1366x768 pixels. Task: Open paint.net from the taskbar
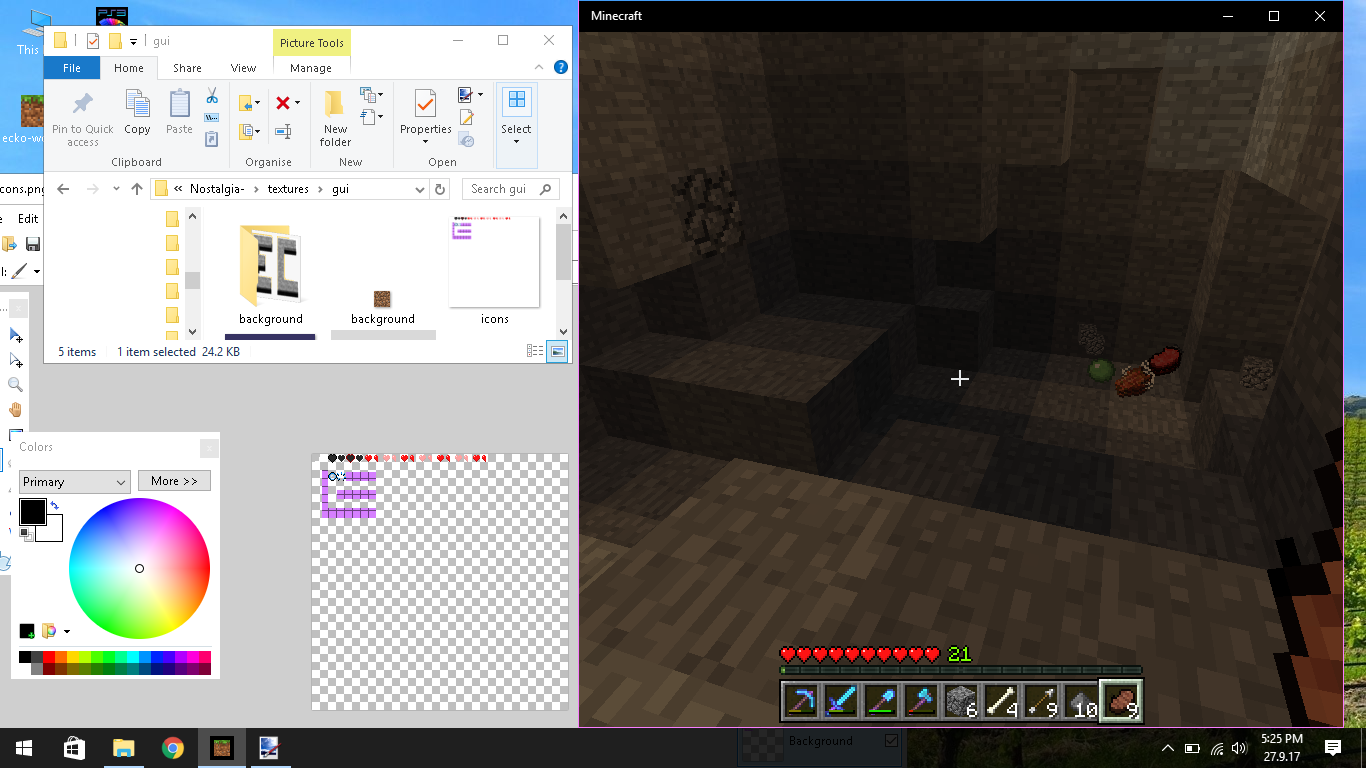(270, 747)
